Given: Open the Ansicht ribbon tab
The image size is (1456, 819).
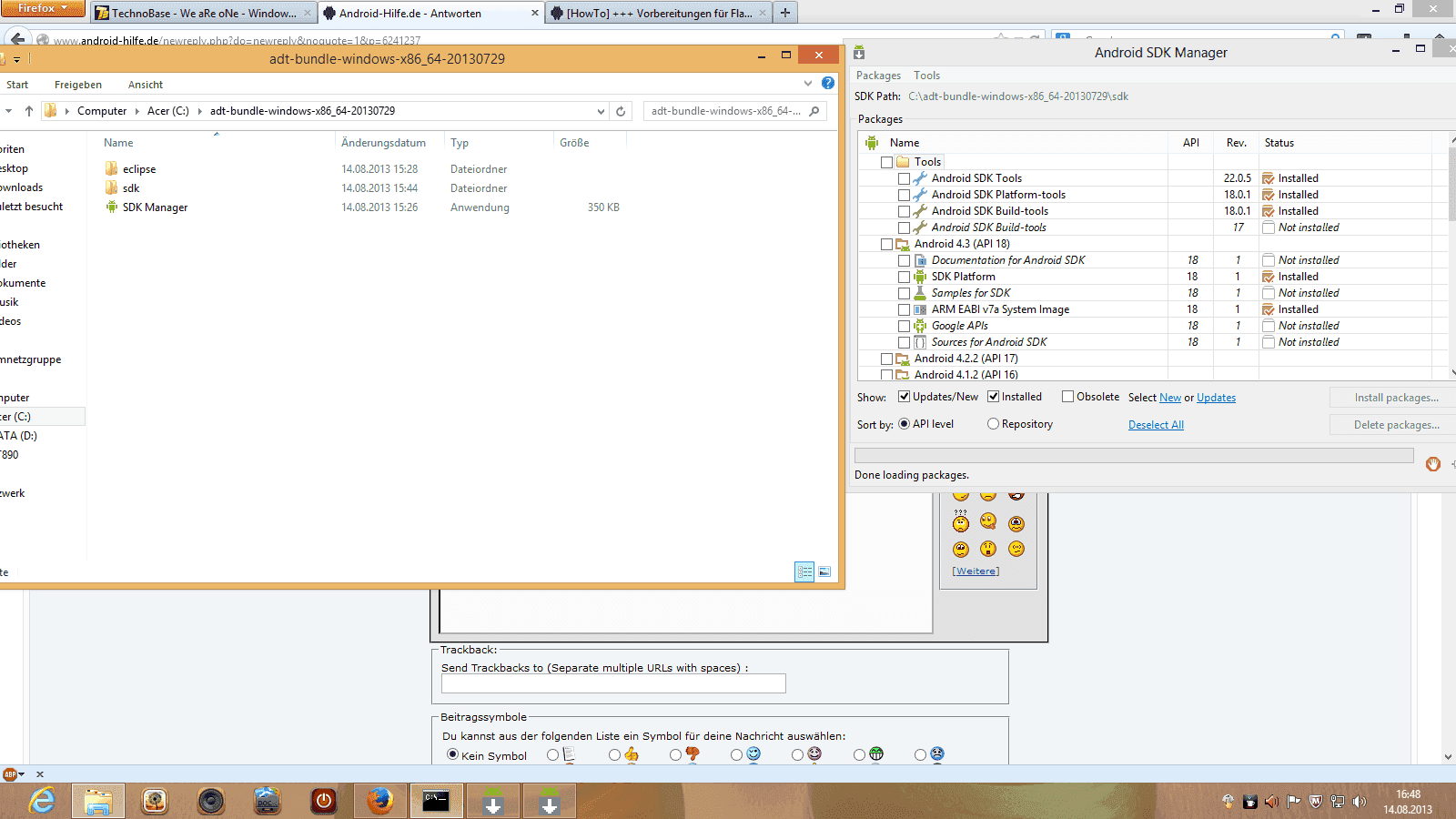Looking at the screenshot, I should click(146, 85).
